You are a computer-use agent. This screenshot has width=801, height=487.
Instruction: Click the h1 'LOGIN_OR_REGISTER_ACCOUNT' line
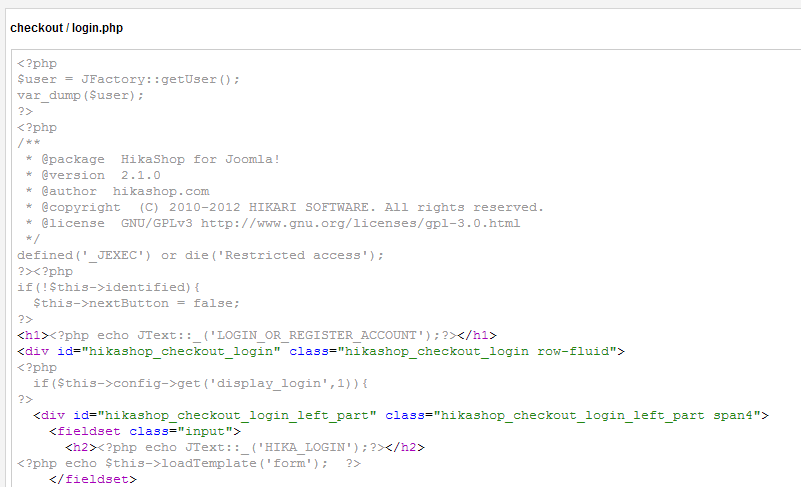[x=257, y=335]
